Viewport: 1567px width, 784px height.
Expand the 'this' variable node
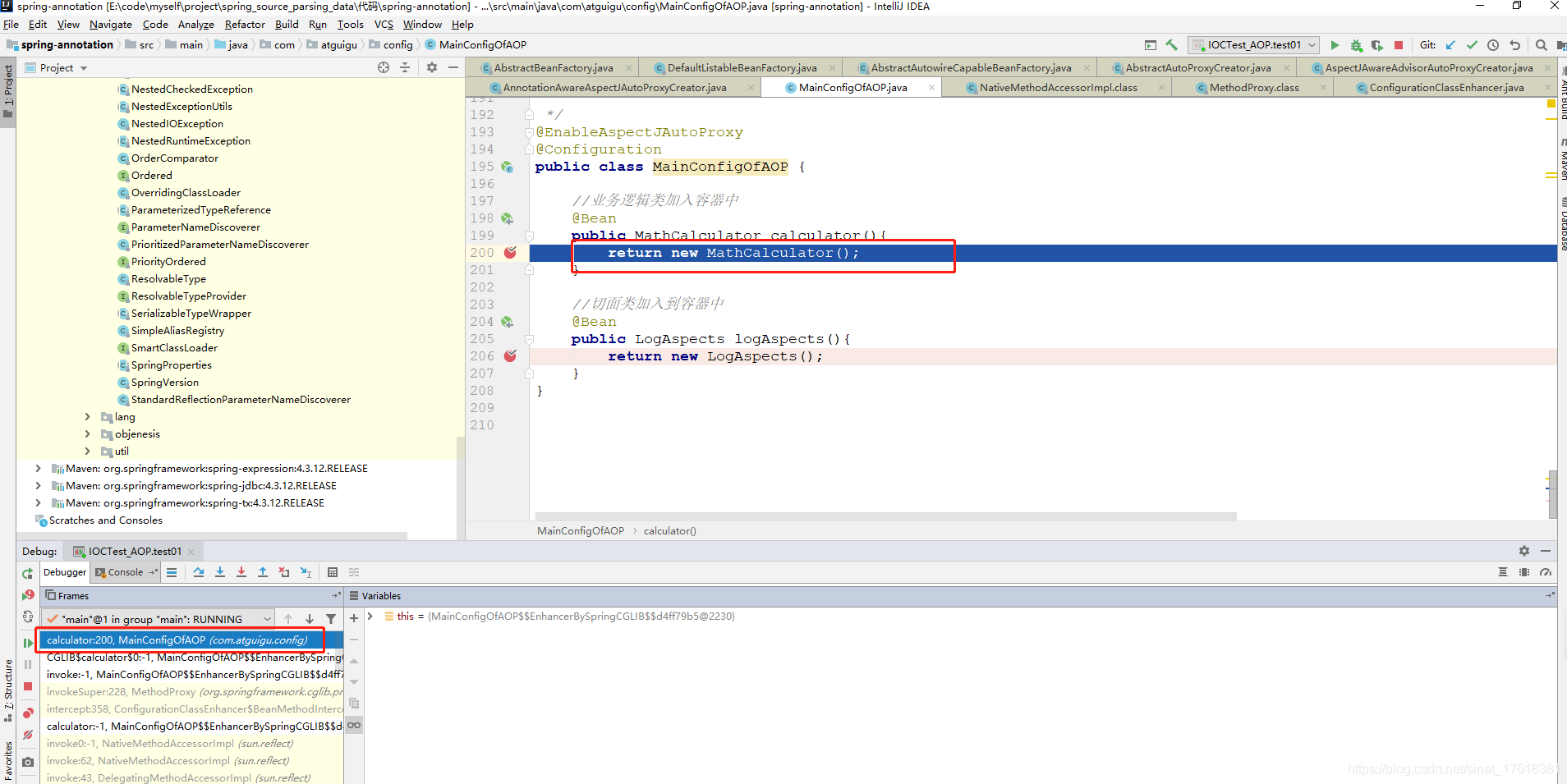pos(370,617)
